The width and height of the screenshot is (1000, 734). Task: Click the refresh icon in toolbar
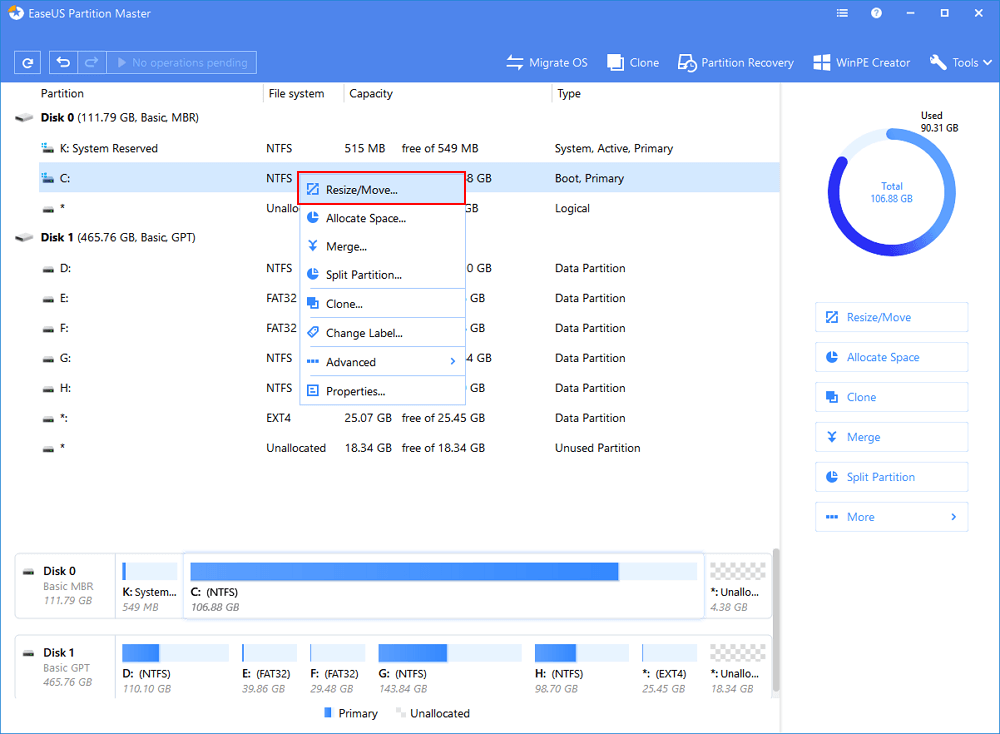(x=27, y=62)
